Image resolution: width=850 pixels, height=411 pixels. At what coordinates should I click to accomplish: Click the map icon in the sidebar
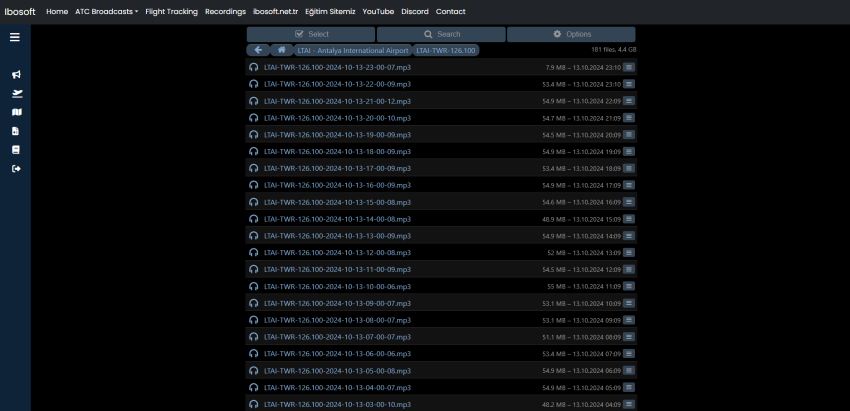pyautogui.click(x=15, y=112)
